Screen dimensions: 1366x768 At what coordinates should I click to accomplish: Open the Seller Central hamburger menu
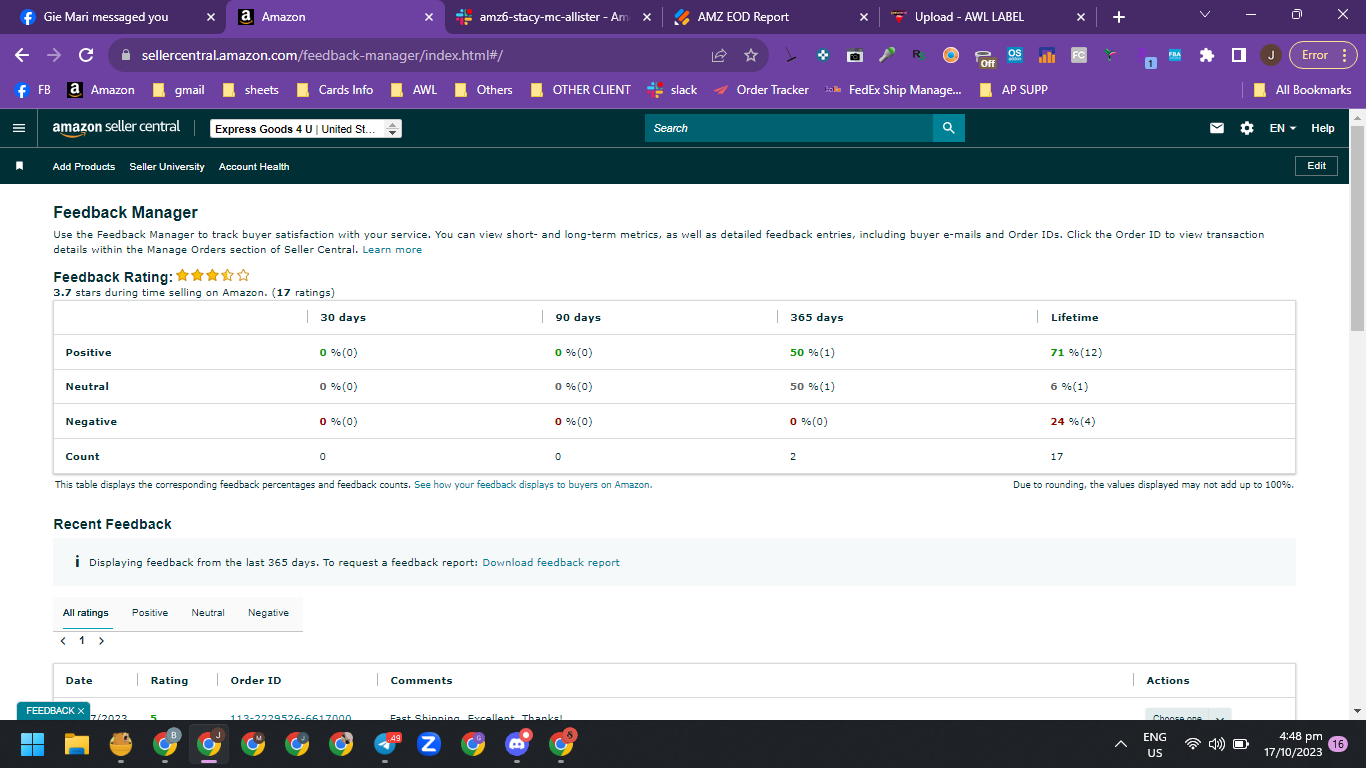pyautogui.click(x=18, y=128)
